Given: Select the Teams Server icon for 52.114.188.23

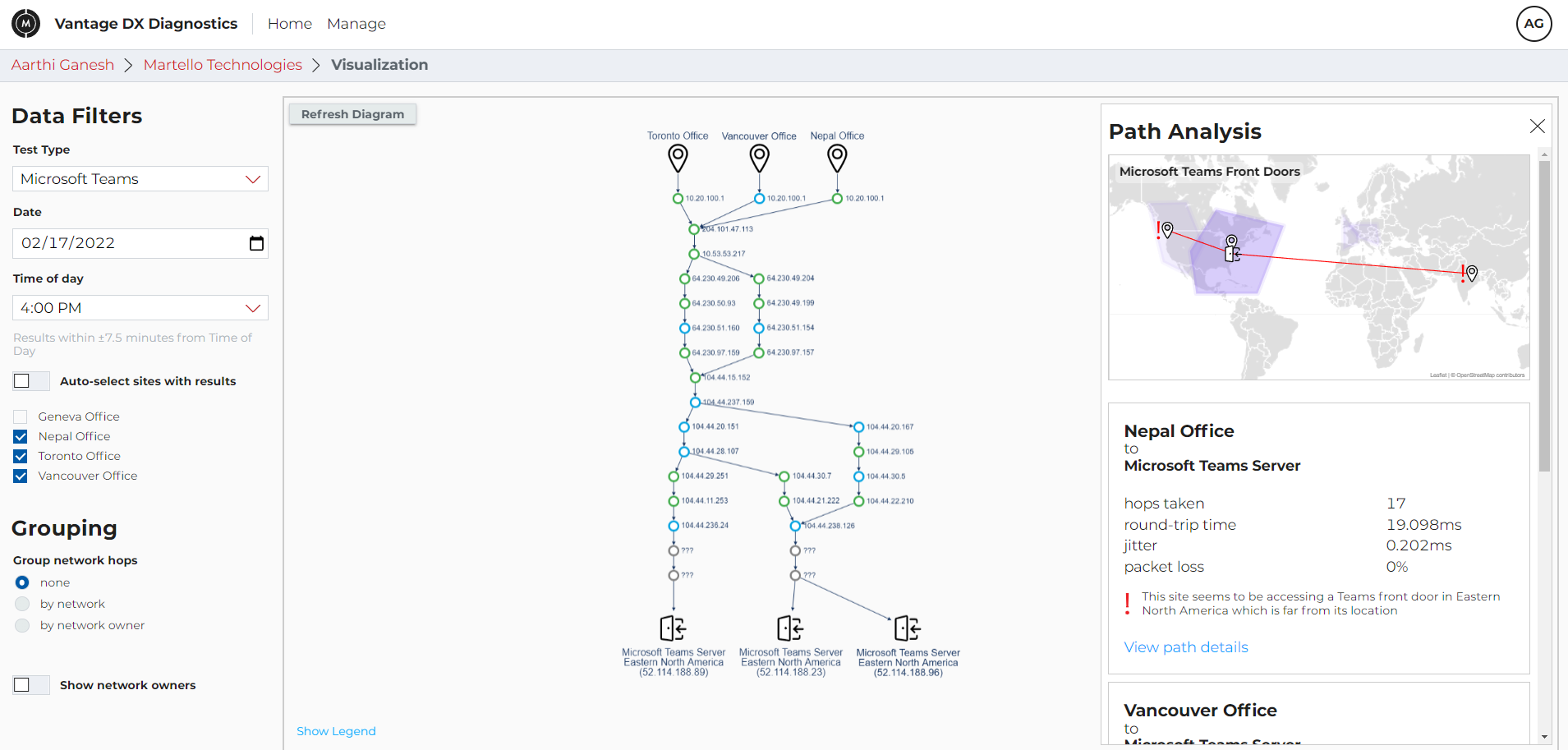Looking at the screenshot, I should tap(790, 628).
